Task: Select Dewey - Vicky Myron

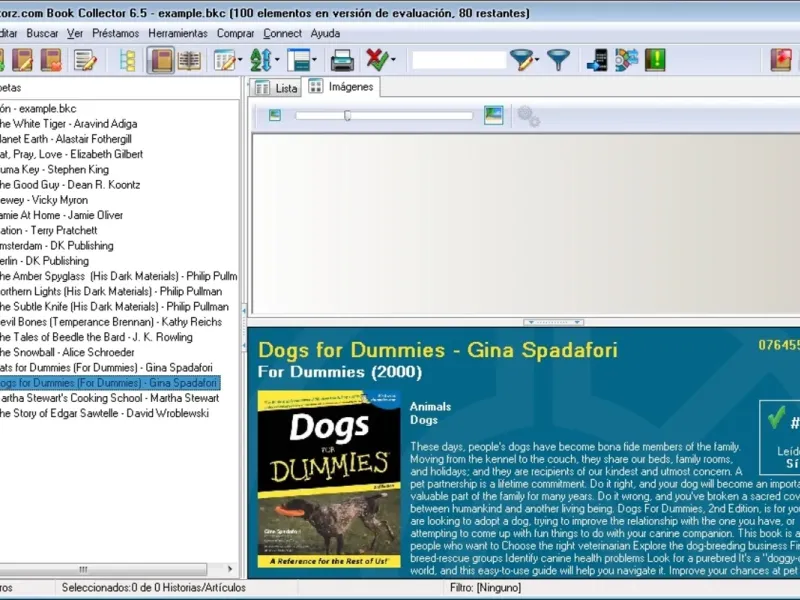Action: (x=44, y=201)
